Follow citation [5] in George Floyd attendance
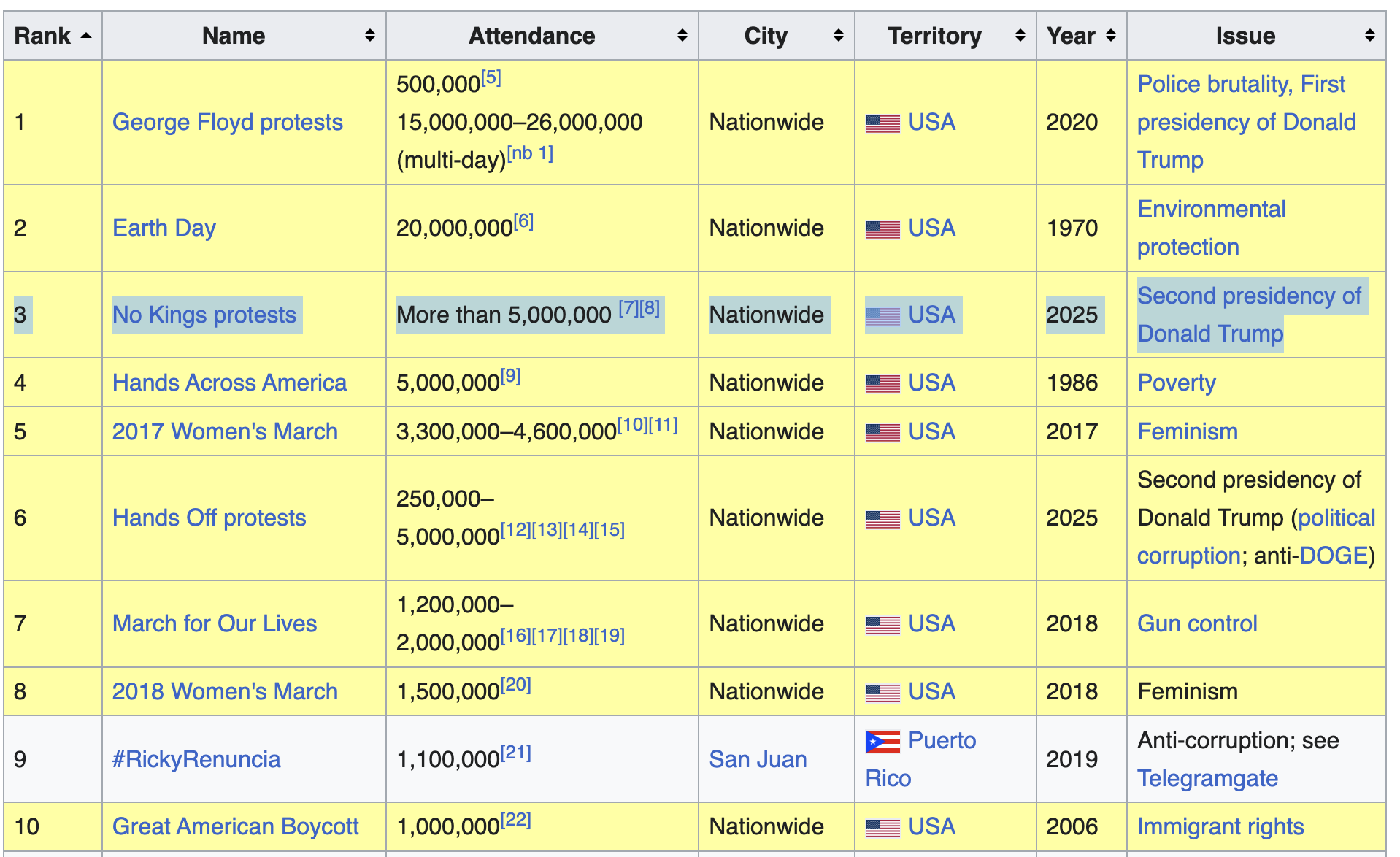The height and width of the screenshot is (857, 1400). click(x=491, y=77)
